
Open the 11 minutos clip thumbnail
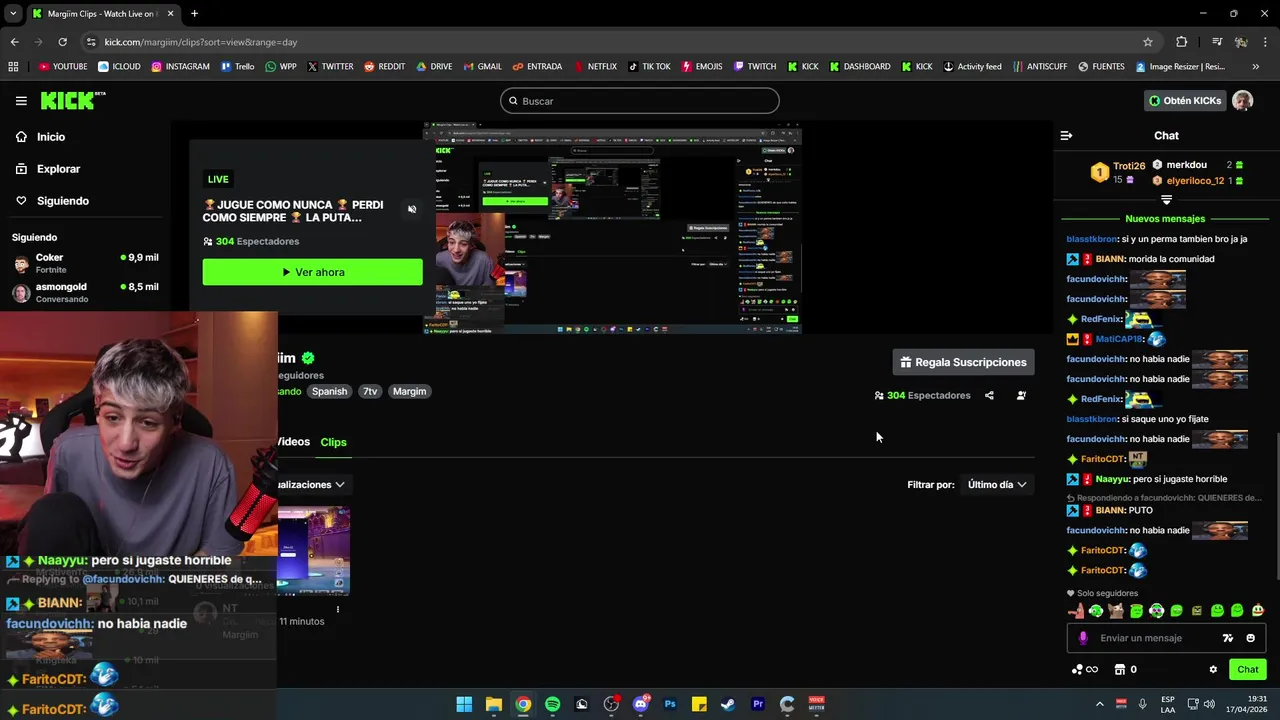tap(313, 551)
